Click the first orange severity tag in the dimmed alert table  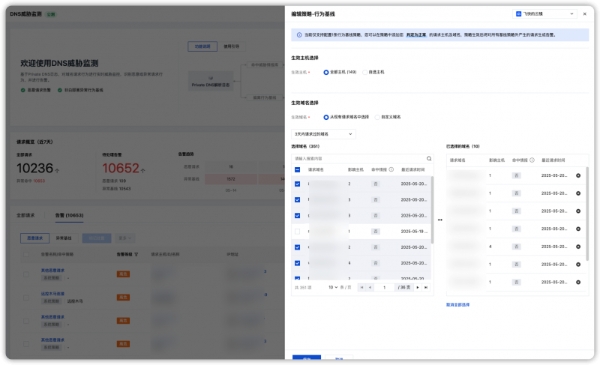pyautogui.click(x=123, y=274)
